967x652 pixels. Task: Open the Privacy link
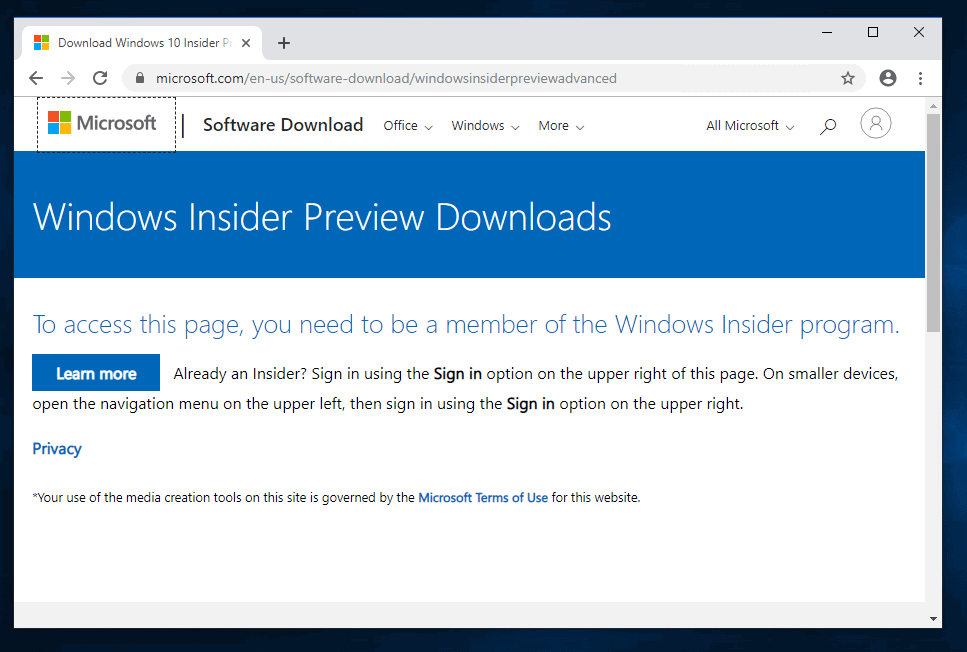(57, 449)
